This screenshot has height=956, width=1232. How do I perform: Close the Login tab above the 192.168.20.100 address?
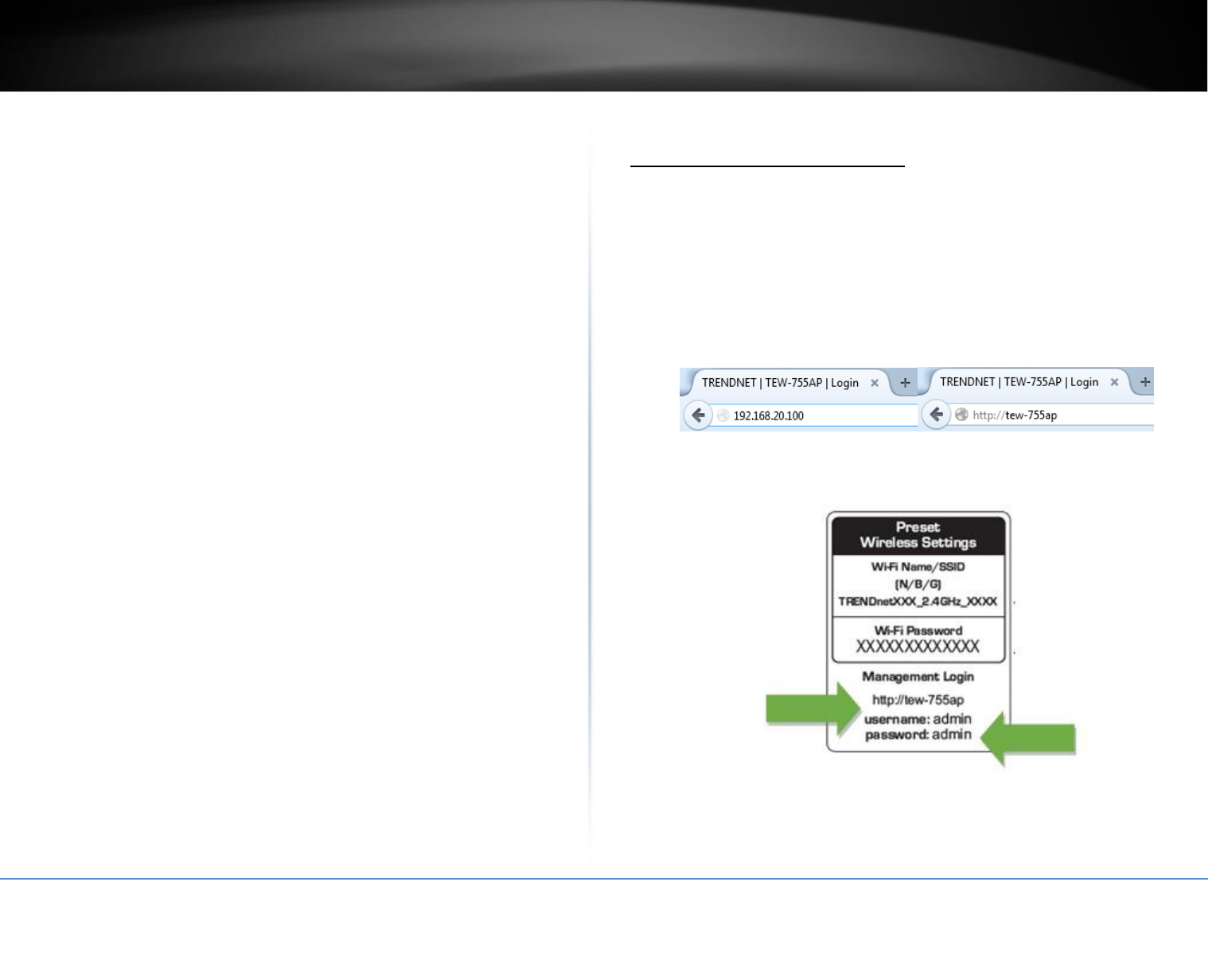pos(874,383)
